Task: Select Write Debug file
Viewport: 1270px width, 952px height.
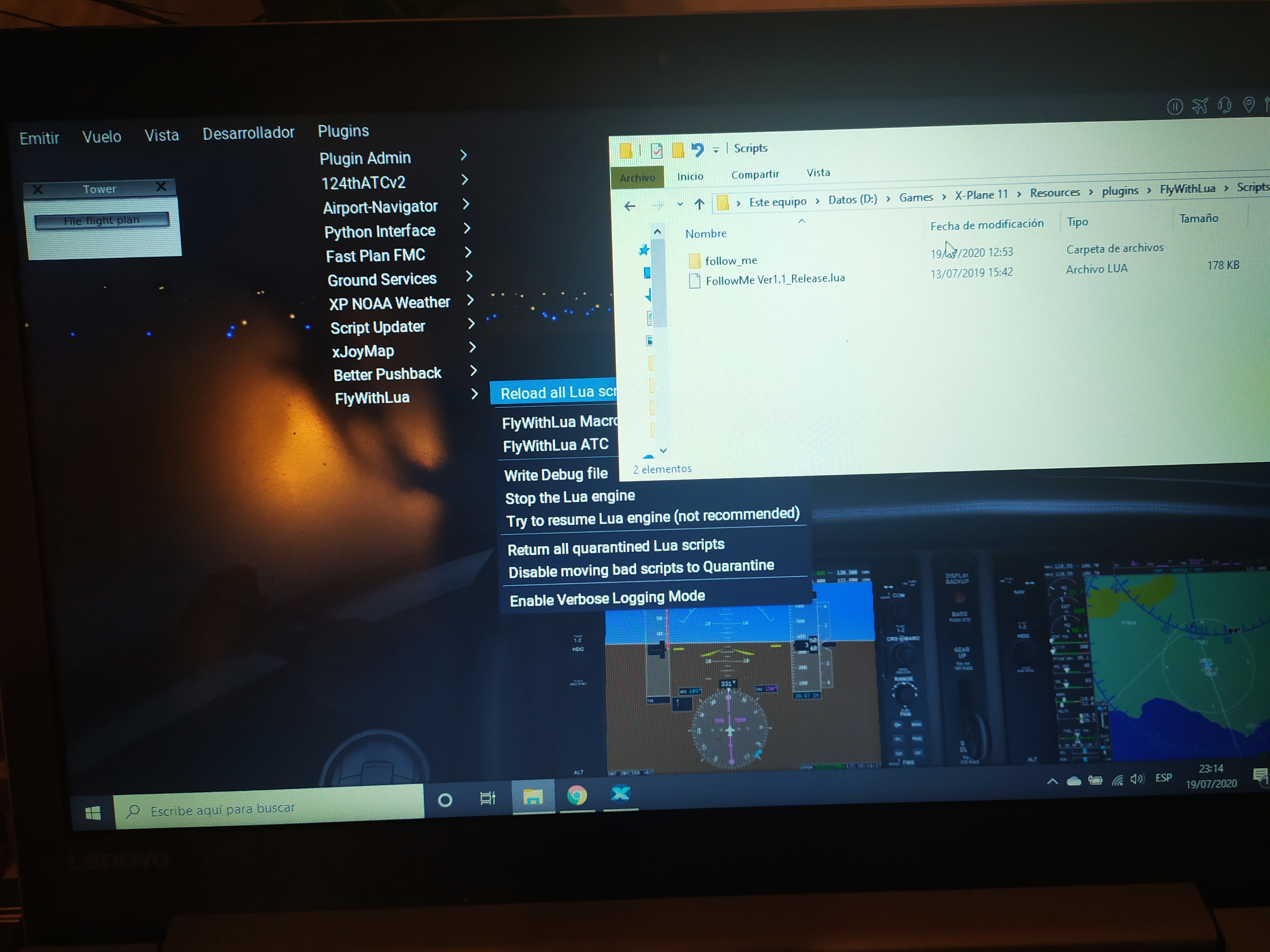Action: pos(556,474)
